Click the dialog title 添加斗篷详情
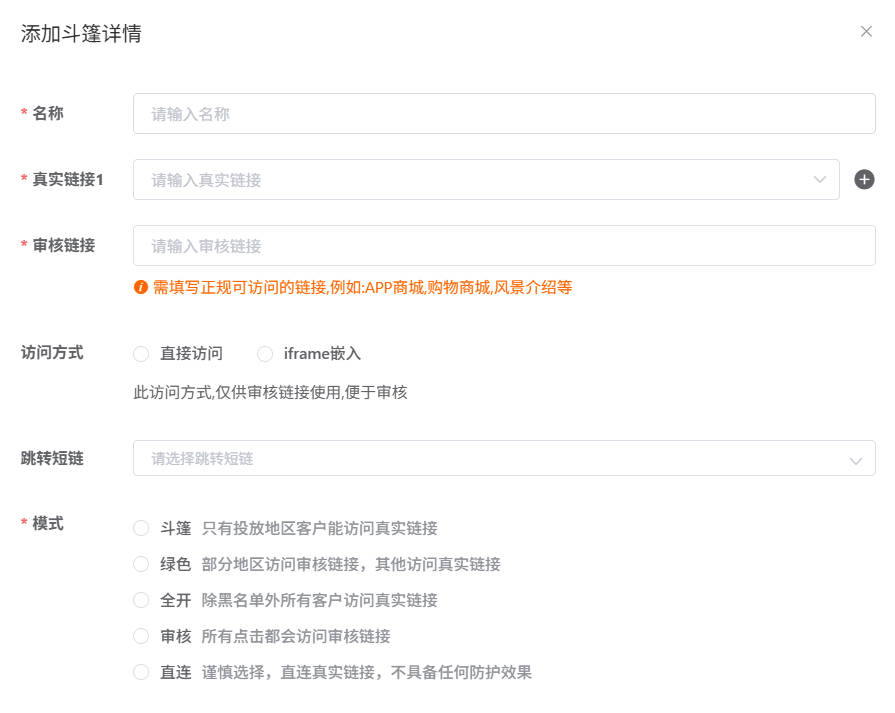Screen dimensions: 895x713 (79, 32)
